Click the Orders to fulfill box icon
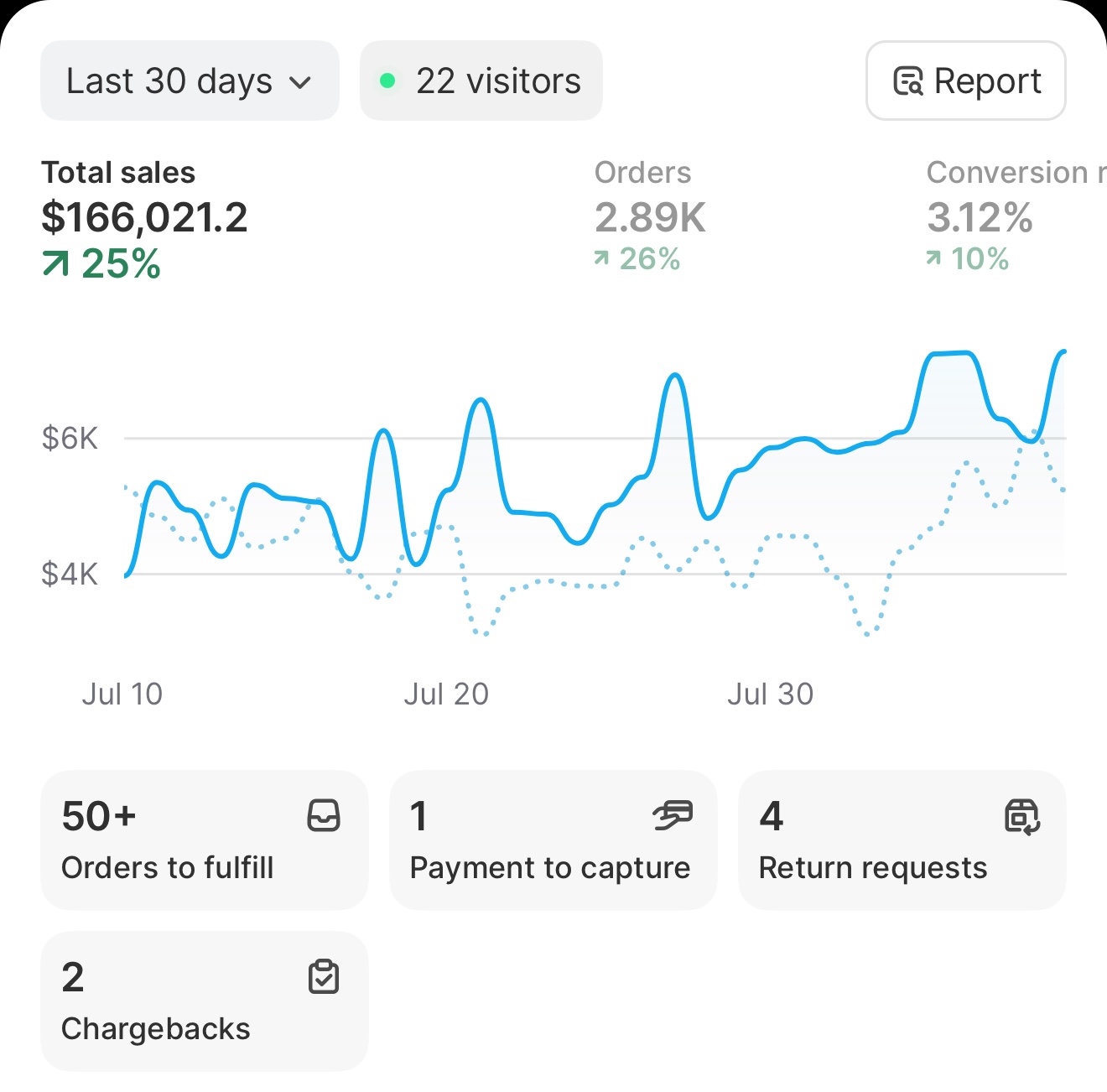Image resolution: width=1107 pixels, height=1092 pixels. pyautogui.click(x=323, y=816)
